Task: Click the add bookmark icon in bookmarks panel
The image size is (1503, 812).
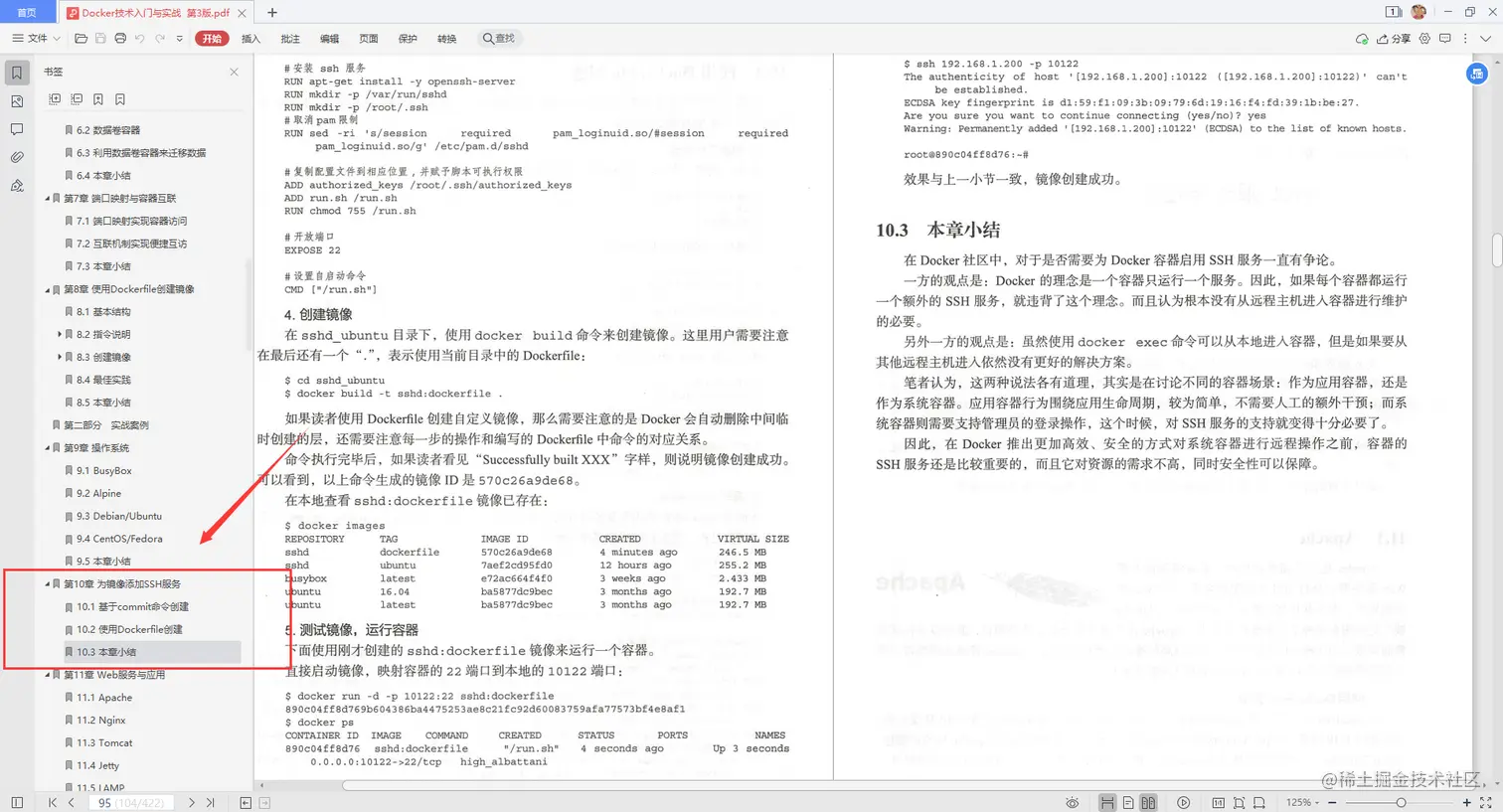Action: point(98,100)
